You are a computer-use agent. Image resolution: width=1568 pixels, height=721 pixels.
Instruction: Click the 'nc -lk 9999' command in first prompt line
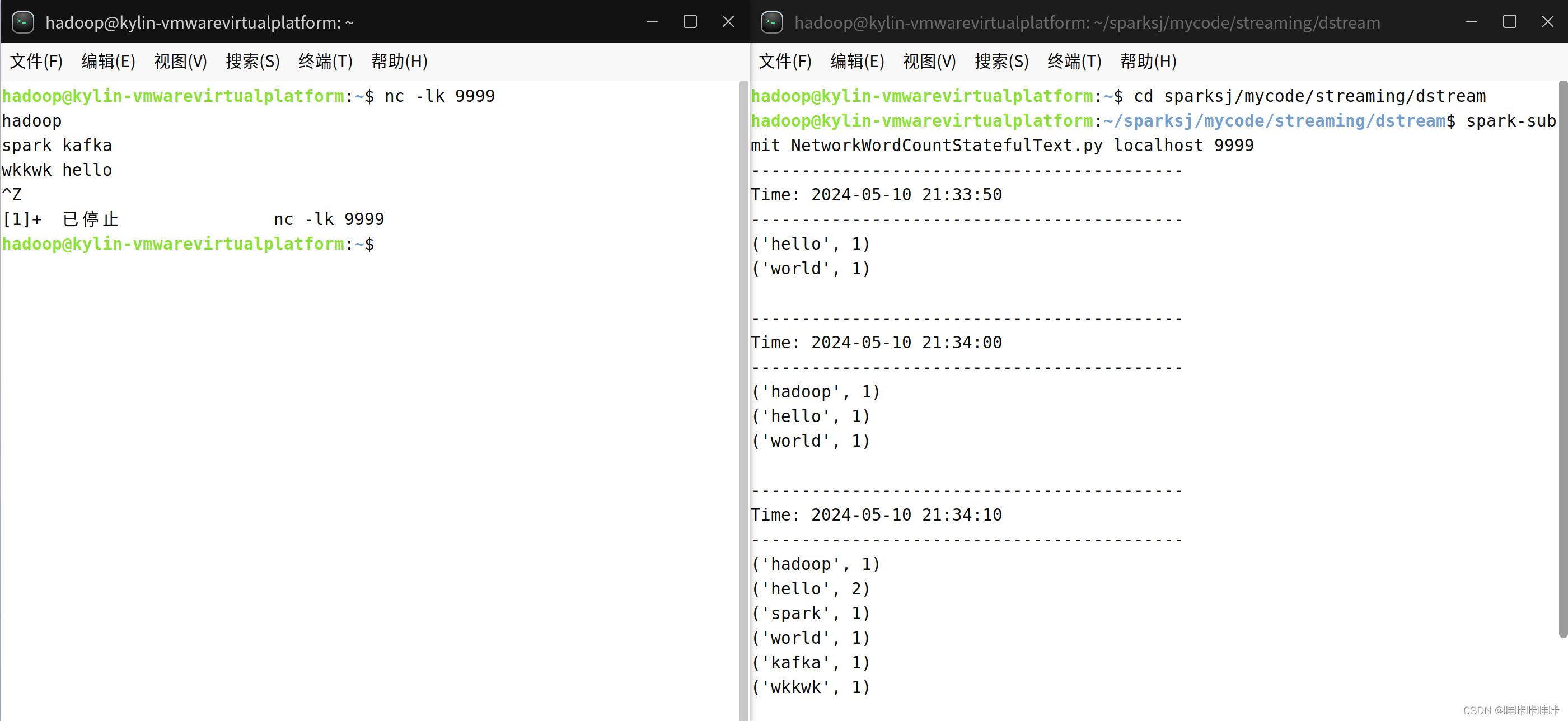tap(439, 96)
